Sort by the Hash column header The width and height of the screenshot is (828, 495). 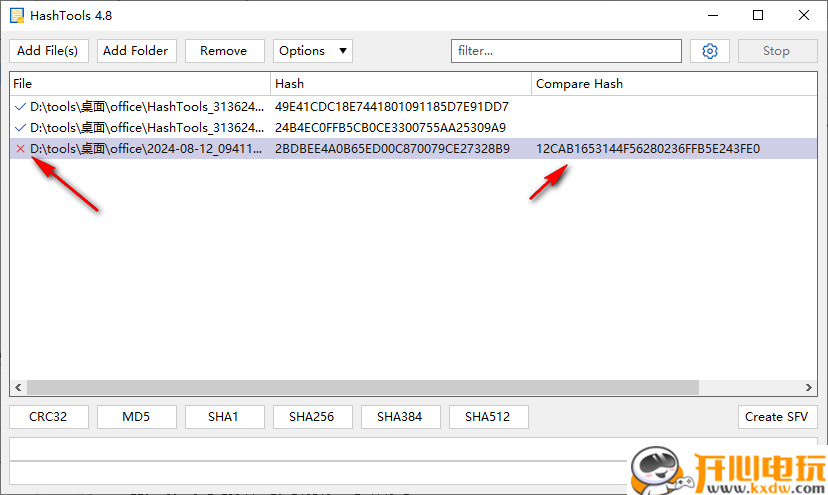tap(401, 84)
